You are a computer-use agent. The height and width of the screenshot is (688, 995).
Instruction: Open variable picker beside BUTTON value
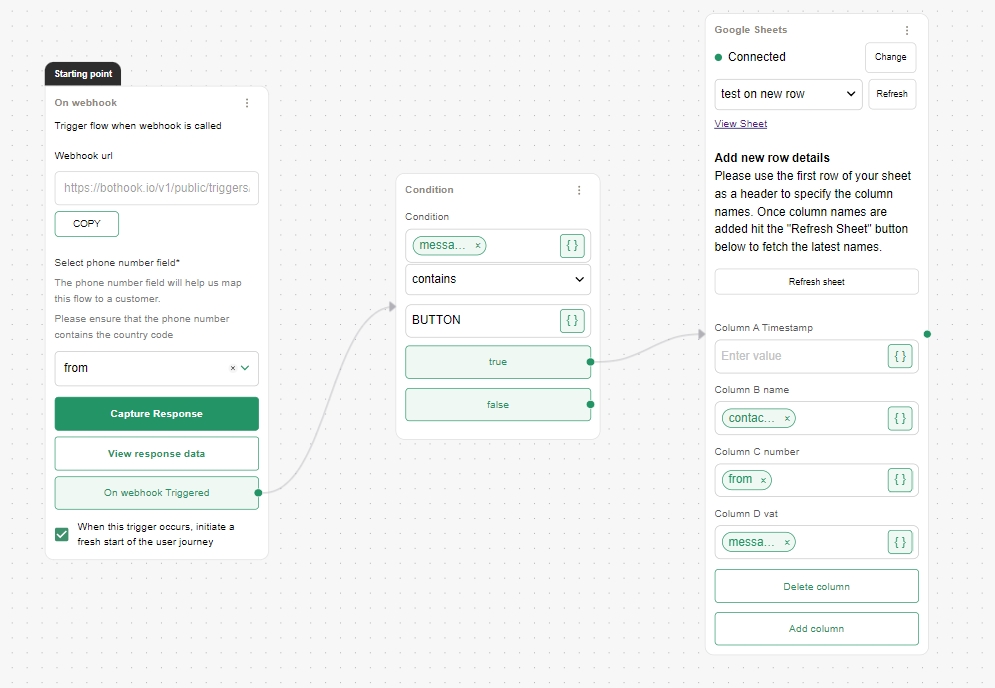572,320
